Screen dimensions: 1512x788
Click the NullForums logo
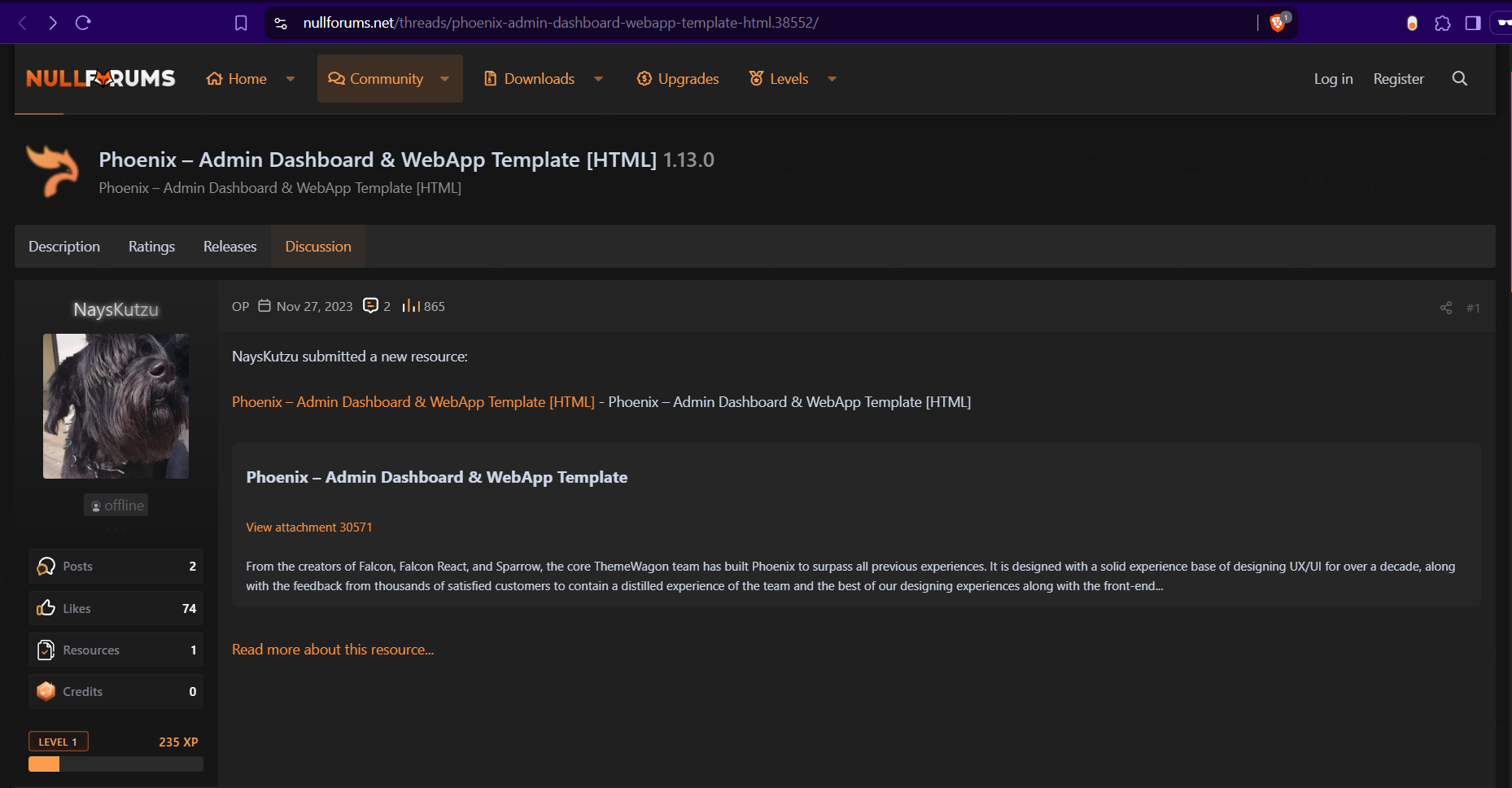(x=100, y=78)
